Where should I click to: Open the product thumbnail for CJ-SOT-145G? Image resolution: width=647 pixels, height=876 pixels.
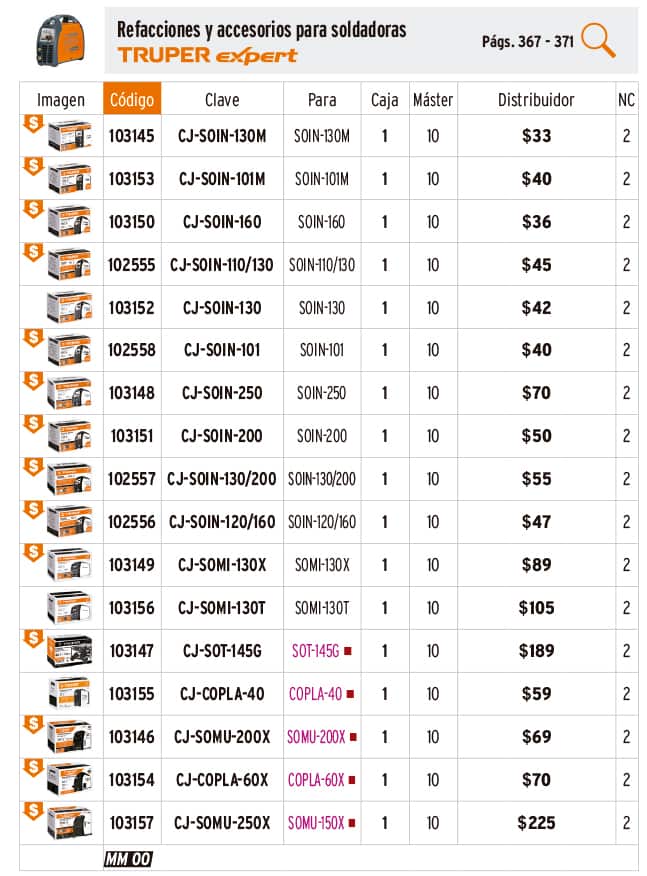pos(69,651)
